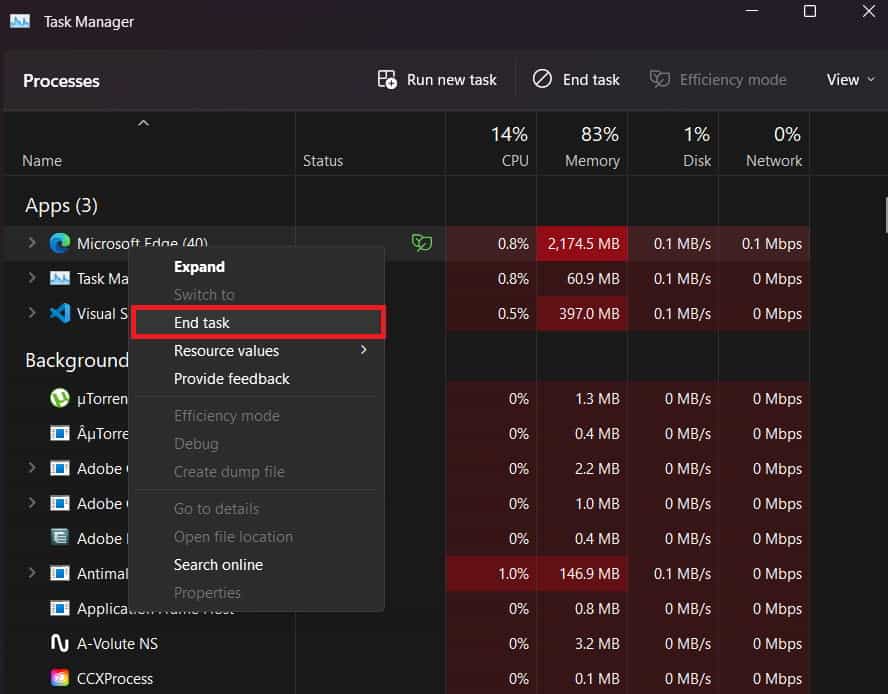Screen dimensions: 888x694
Task: Click the Microsoft Edge app icon
Action: [60, 243]
